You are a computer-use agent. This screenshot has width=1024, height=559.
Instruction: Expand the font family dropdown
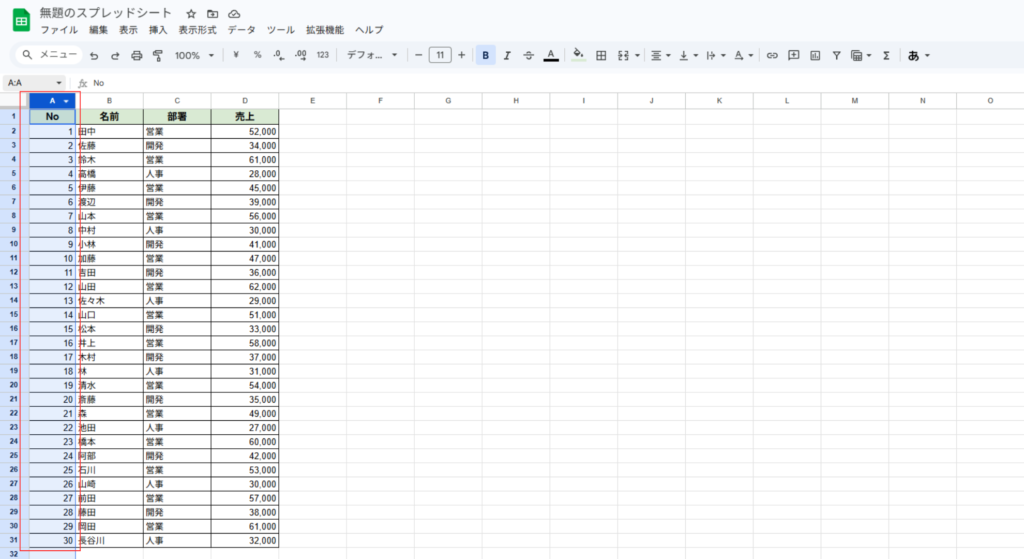point(372,56)
